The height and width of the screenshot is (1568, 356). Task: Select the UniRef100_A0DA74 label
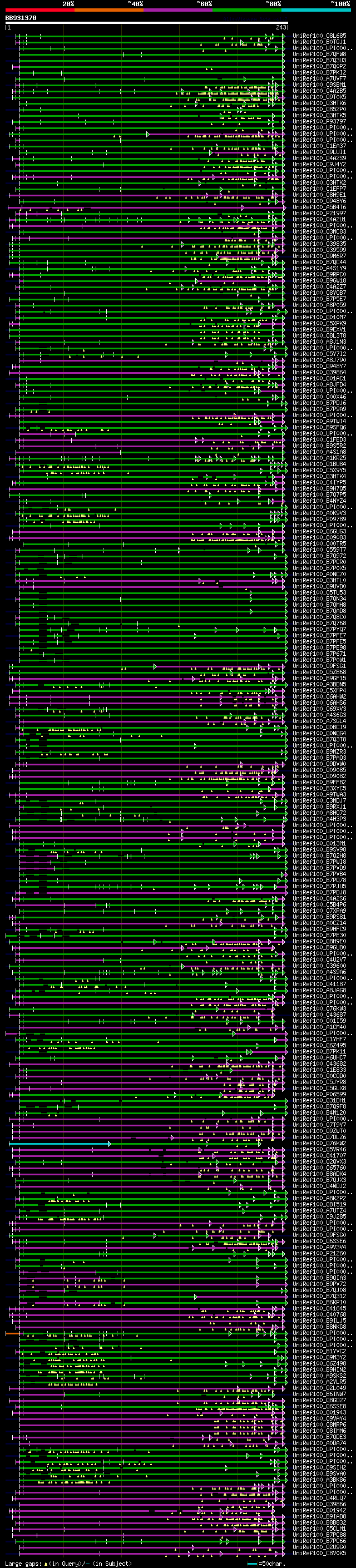pos(319,1443)
